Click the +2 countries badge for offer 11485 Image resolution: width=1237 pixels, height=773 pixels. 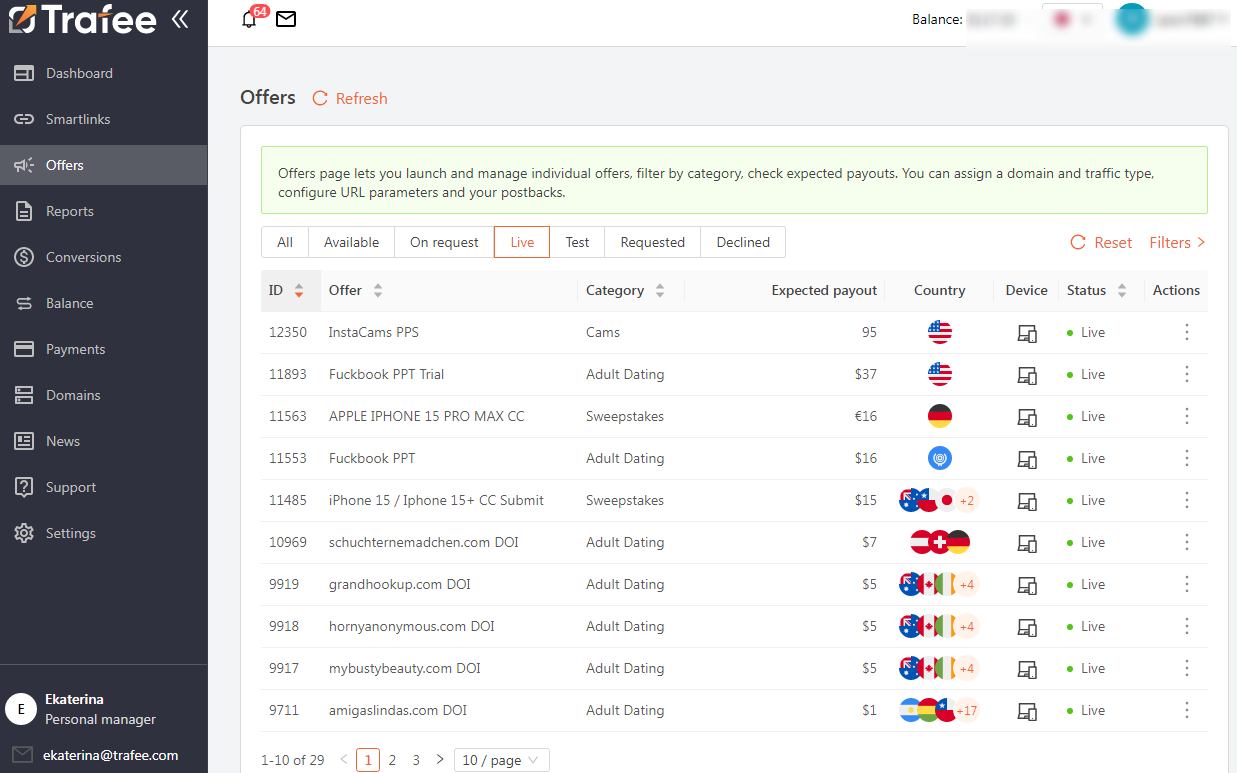[966, 500]
